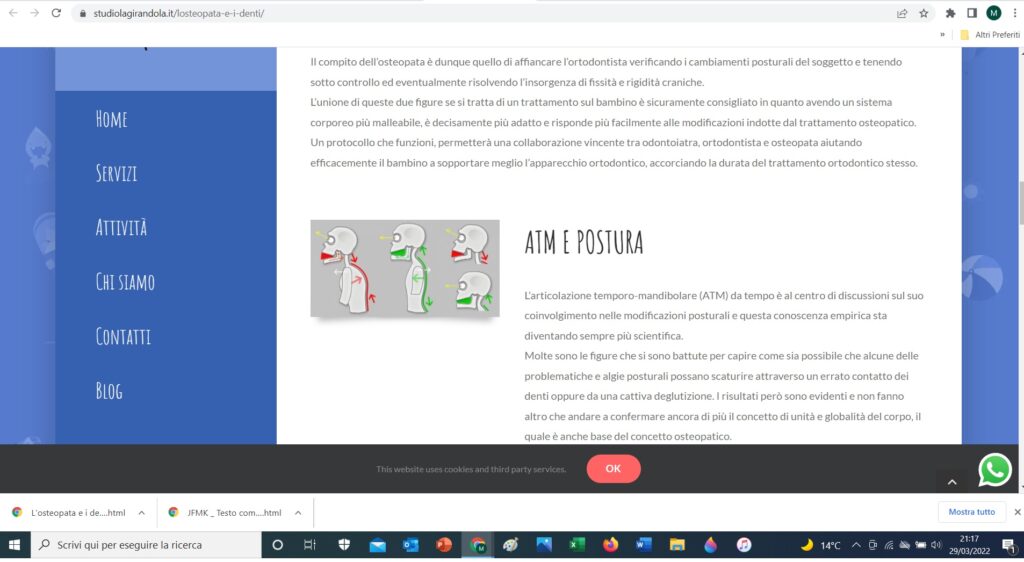Image resolution: width=1024 pixels, height=562 pixels.
Task: Accept cookies with the OK button
Action: 613,468
